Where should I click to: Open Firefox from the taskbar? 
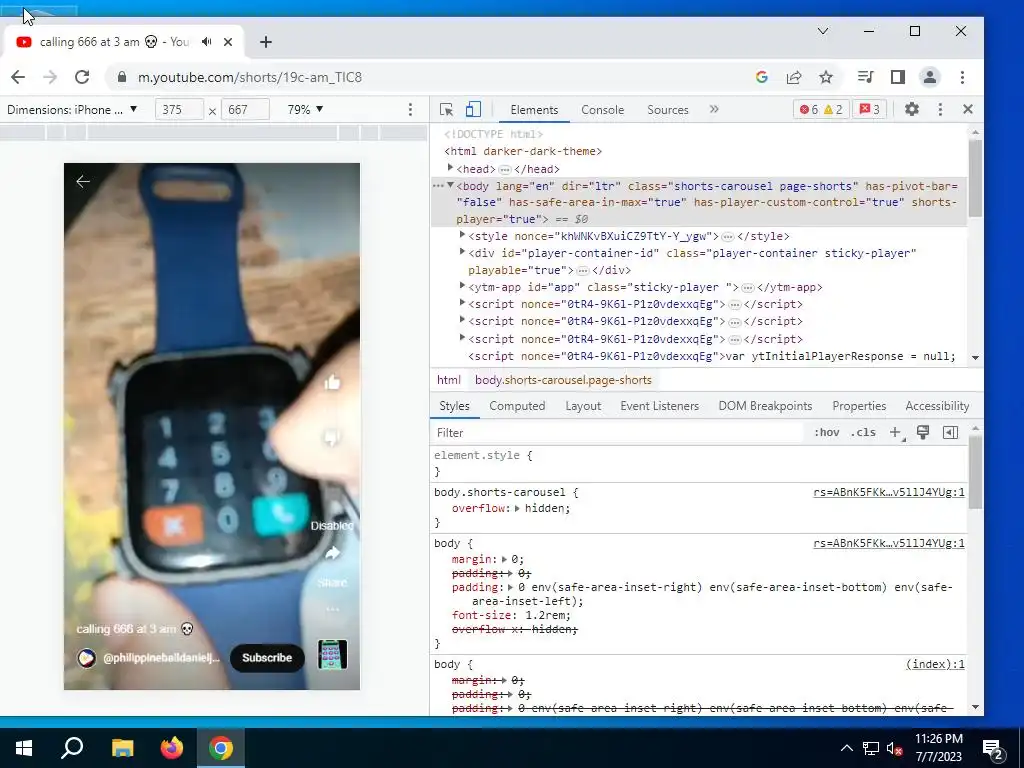[172, 748]
